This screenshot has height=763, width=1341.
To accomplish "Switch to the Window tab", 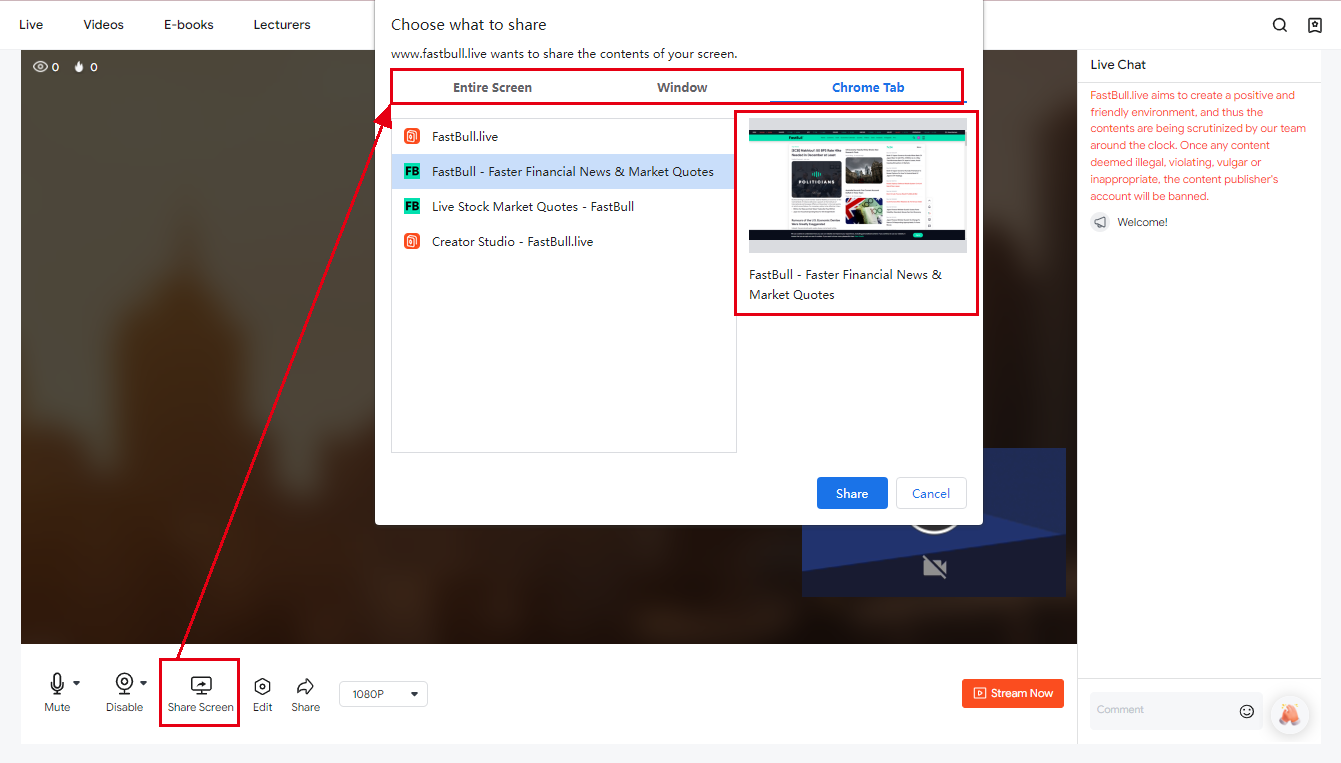I will point(682,87).
